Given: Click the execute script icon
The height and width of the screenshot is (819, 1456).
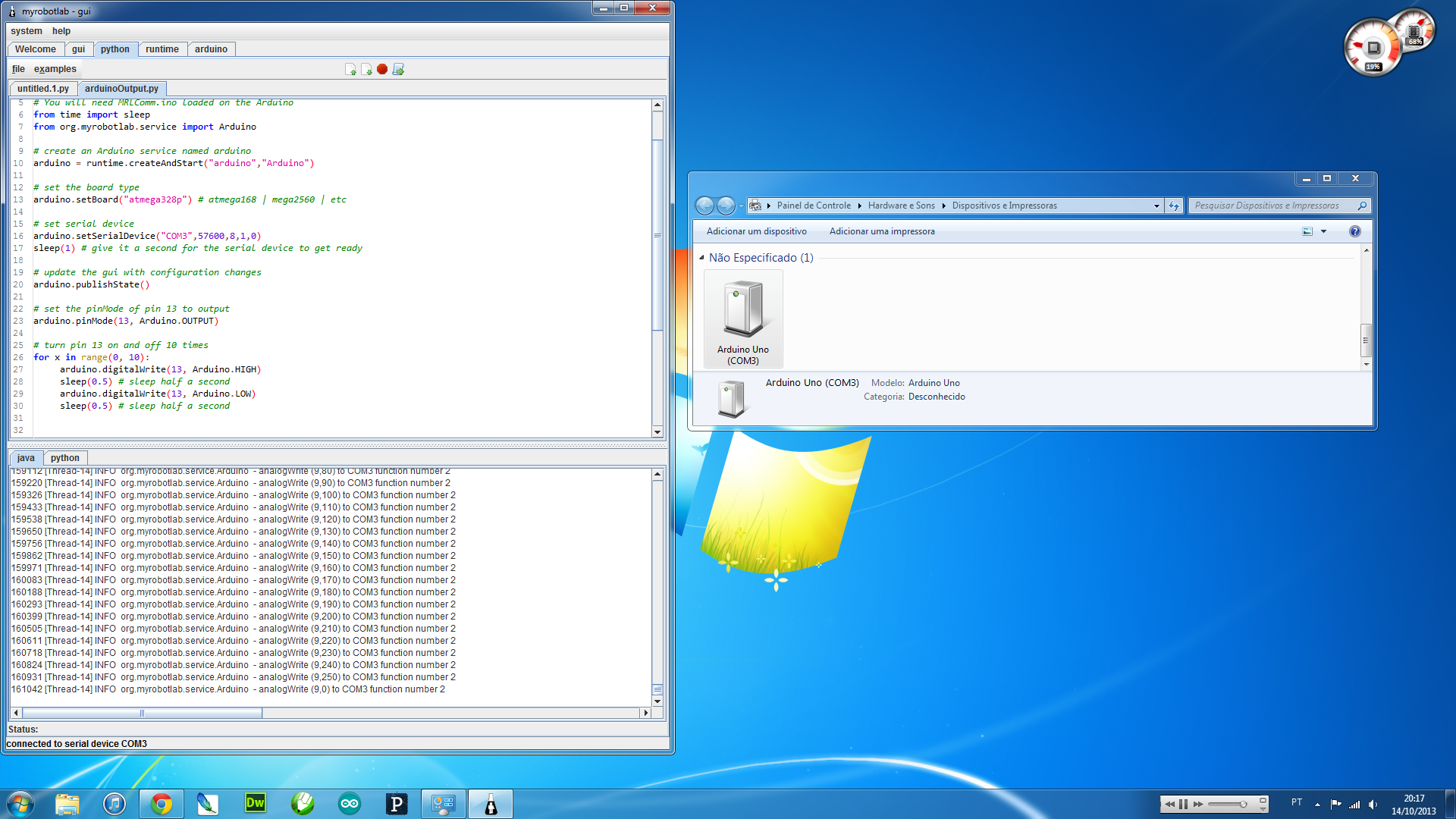Looking at the screenshot, I should click(399, 69).
